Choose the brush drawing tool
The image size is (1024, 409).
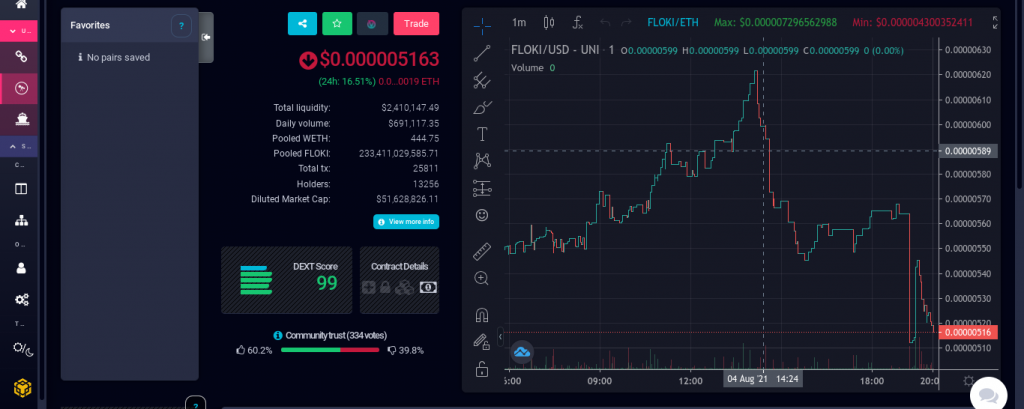482,106
